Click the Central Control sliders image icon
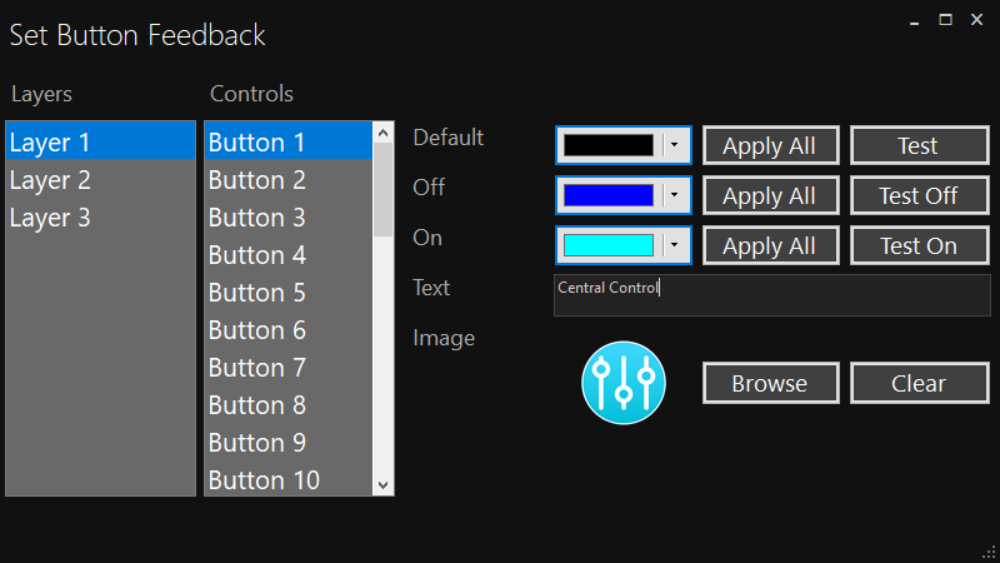 click(x=623, y=382)
